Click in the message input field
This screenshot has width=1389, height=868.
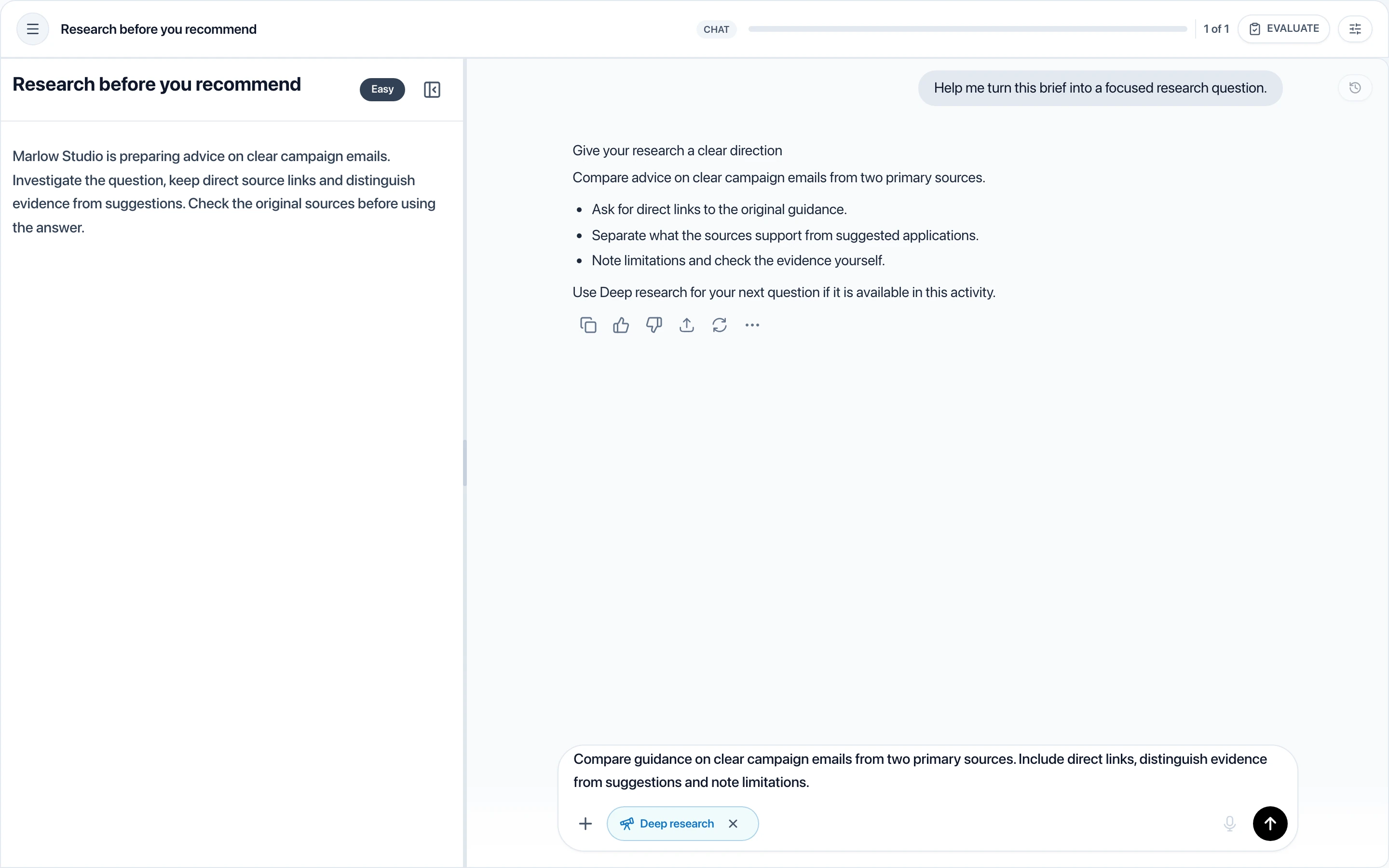[927, 771]
